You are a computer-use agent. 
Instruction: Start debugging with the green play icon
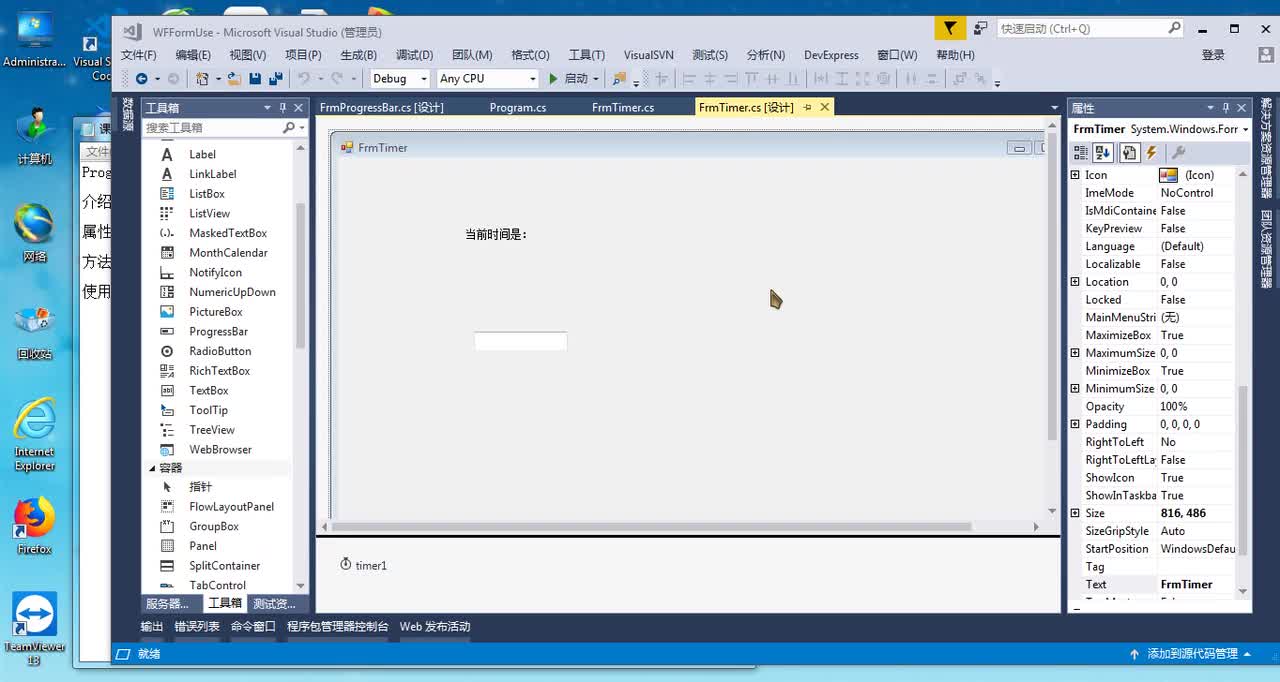click(553, 78)
